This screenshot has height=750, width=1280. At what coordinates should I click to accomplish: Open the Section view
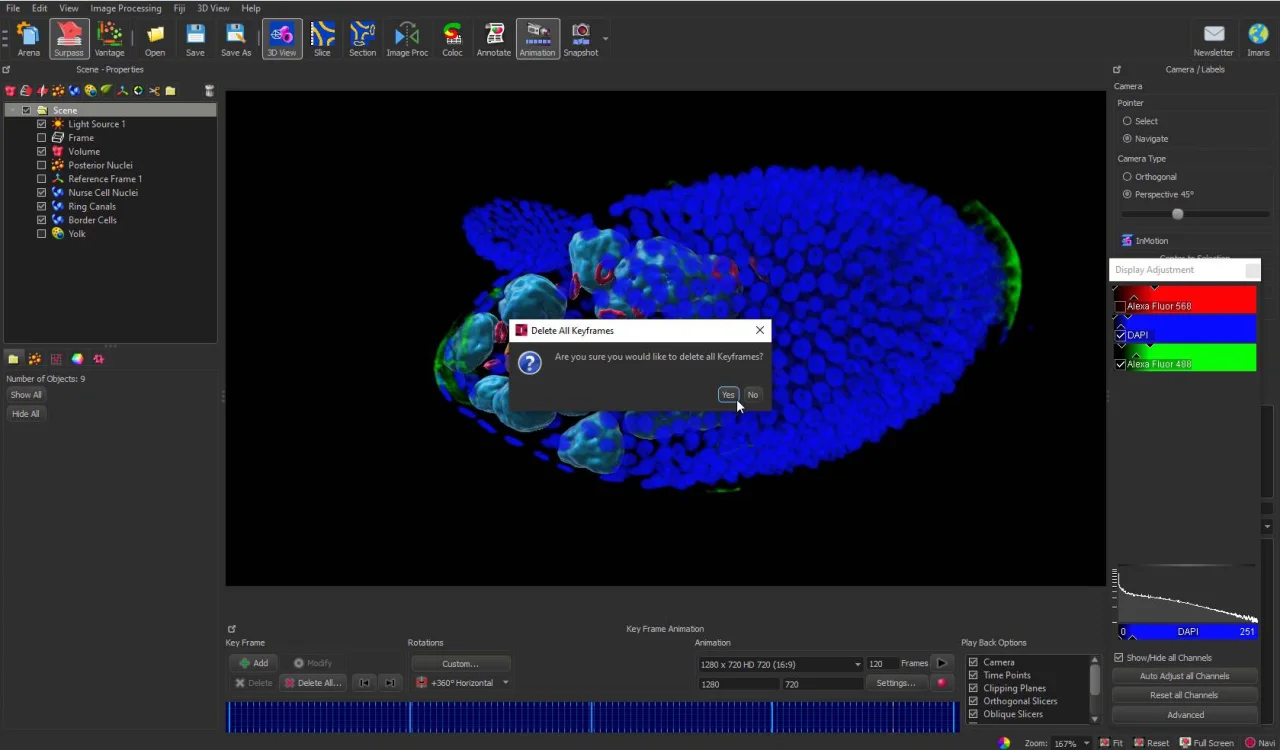click(x=362, y=39)
